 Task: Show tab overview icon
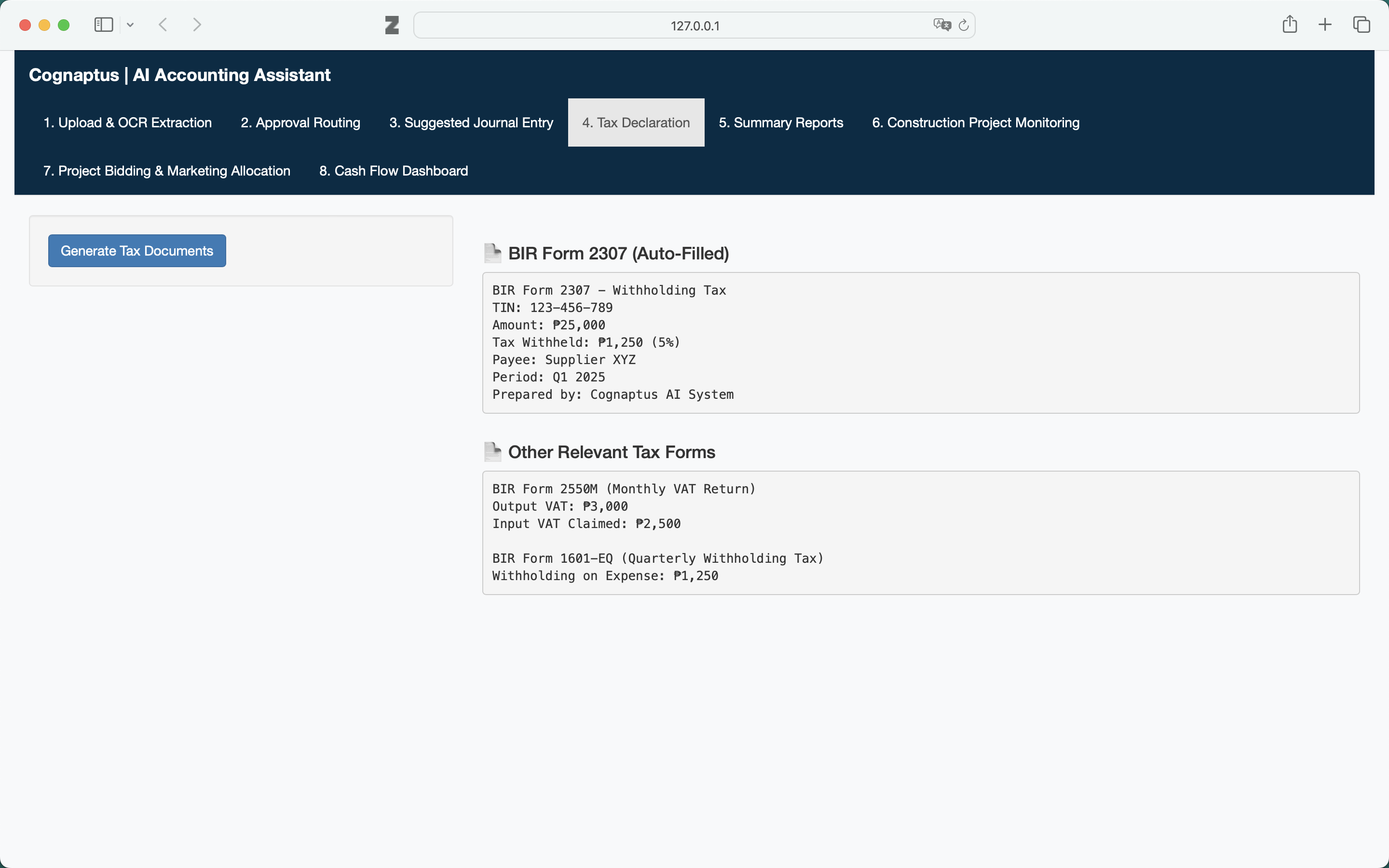pos(1362,25)
